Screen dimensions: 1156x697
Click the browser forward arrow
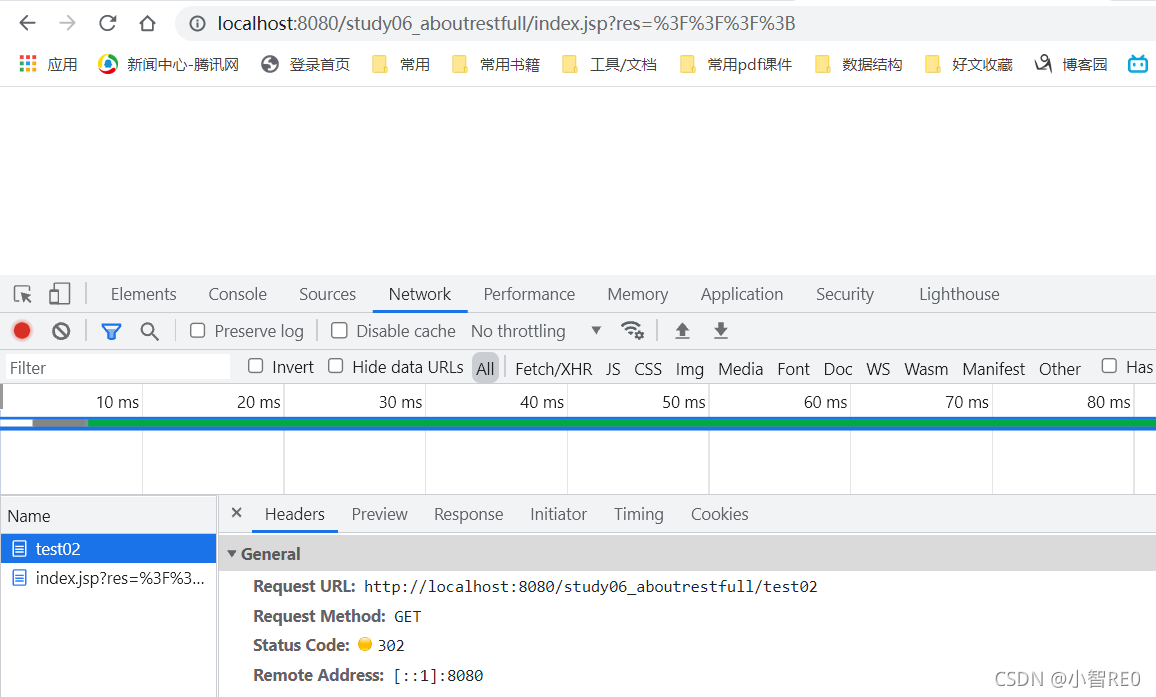[68, 24]
